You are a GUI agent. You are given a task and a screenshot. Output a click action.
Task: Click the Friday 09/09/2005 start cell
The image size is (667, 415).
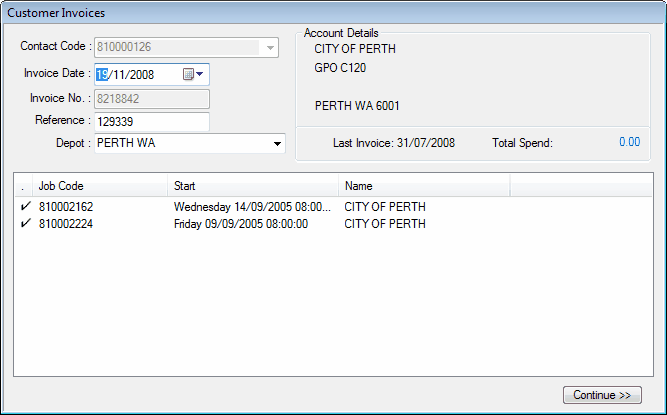coord(240,224)
